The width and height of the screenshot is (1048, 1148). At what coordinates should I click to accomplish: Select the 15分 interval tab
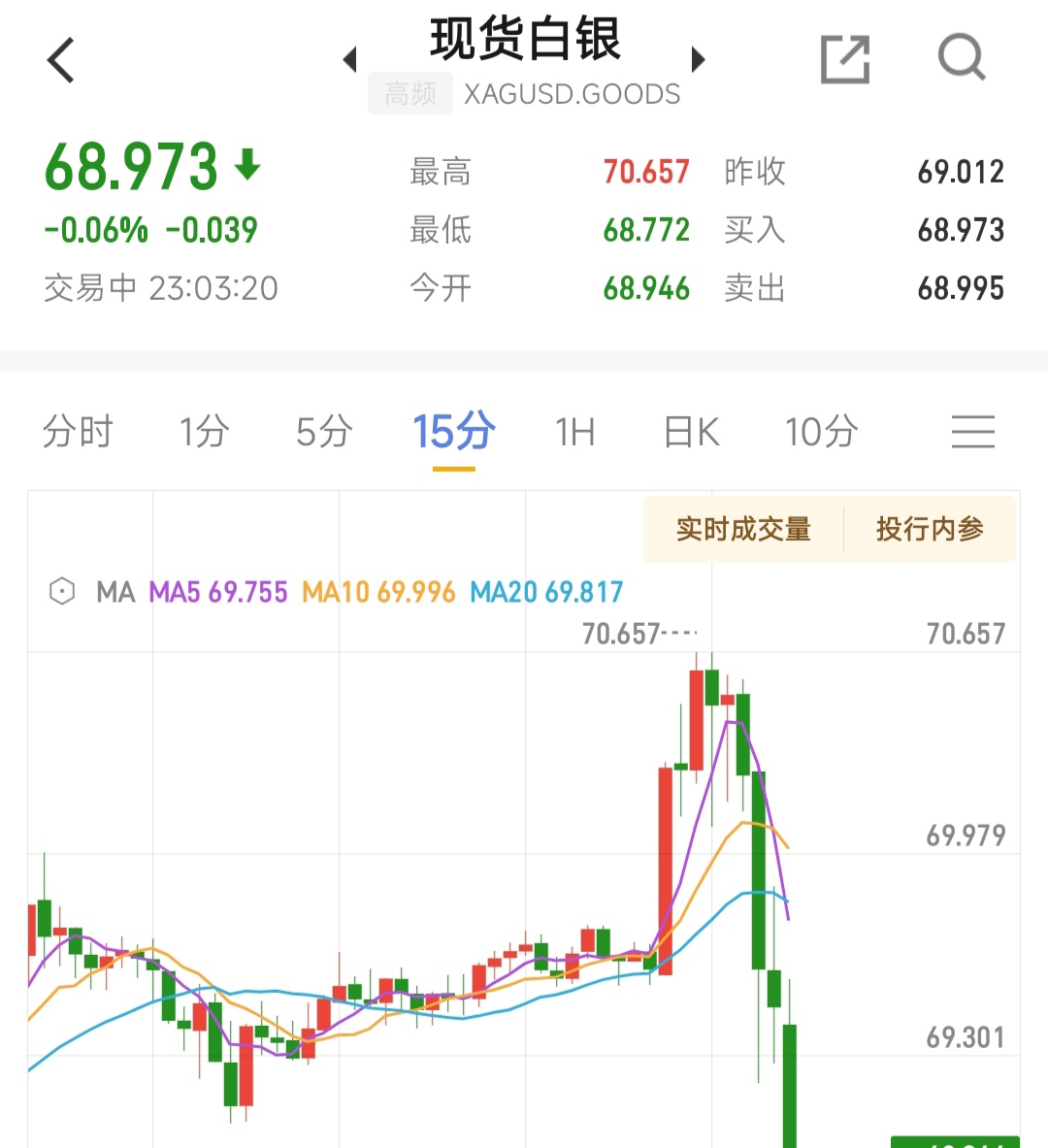[x=454, y=431]
